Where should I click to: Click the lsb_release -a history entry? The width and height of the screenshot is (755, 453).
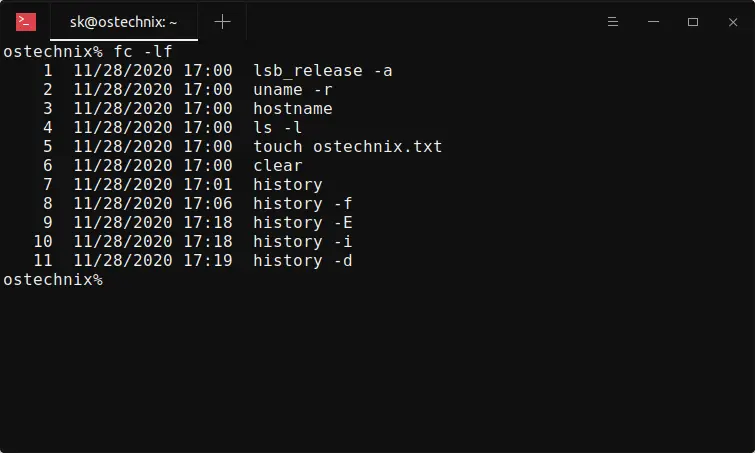point(323,71)
